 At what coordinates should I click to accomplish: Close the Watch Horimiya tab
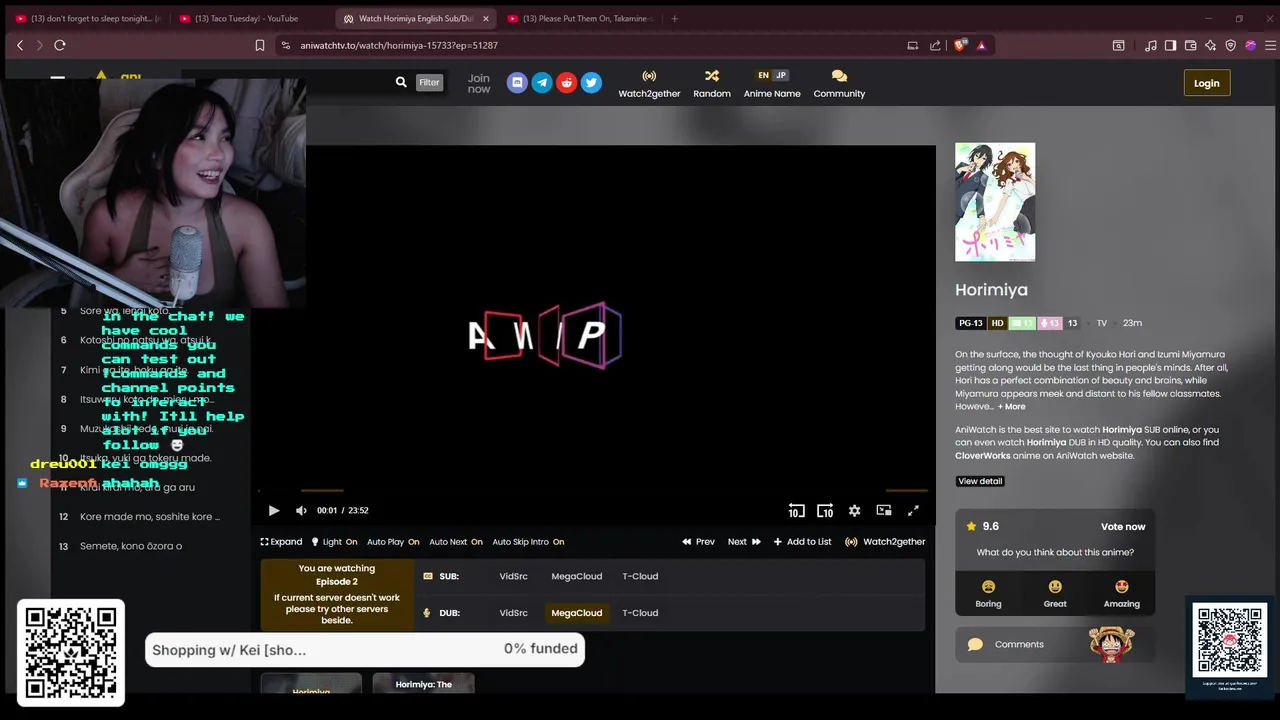[486, 18]
